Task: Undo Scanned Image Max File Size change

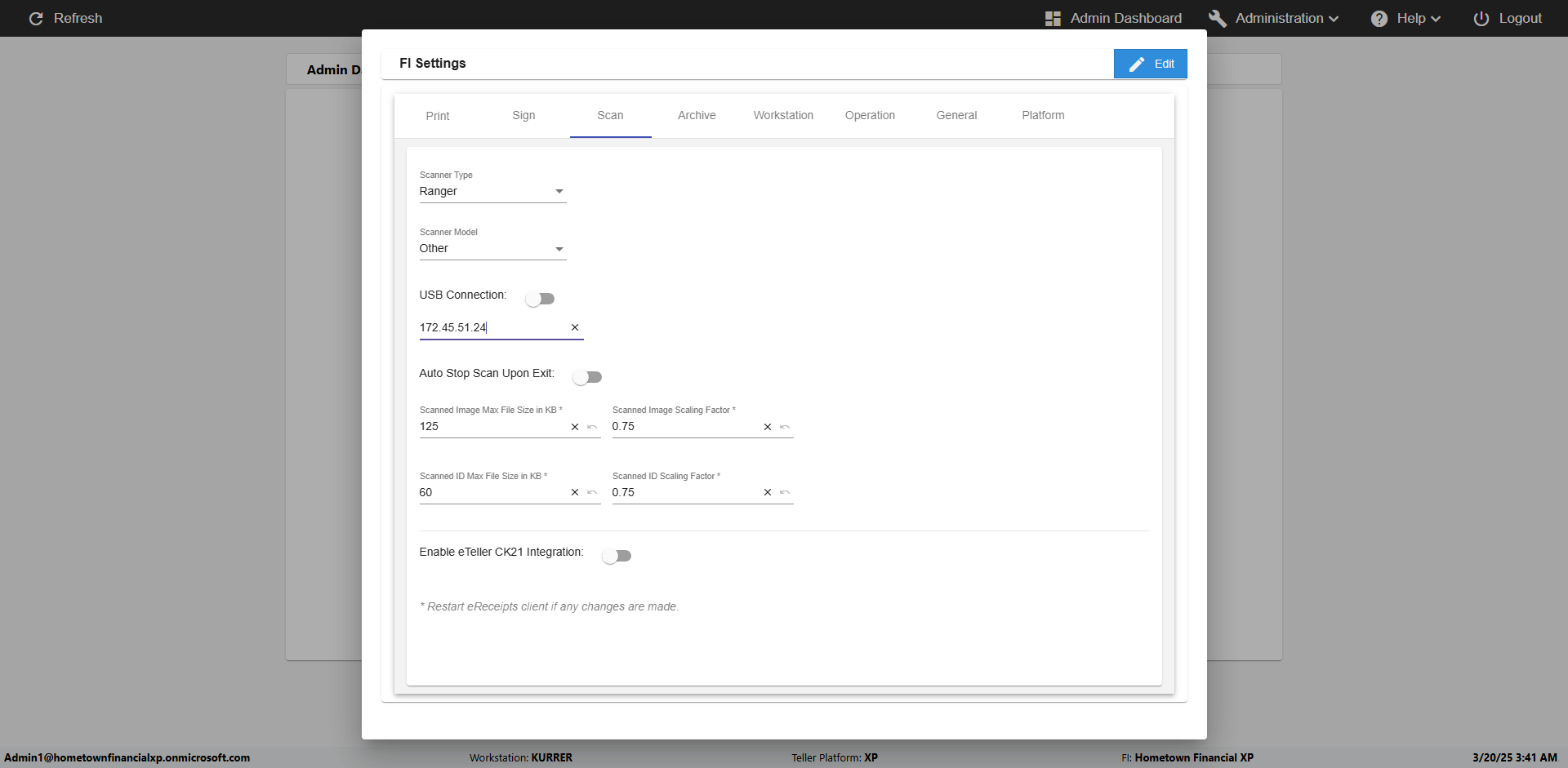Action: pyautogui.click(x=592, y=427)
